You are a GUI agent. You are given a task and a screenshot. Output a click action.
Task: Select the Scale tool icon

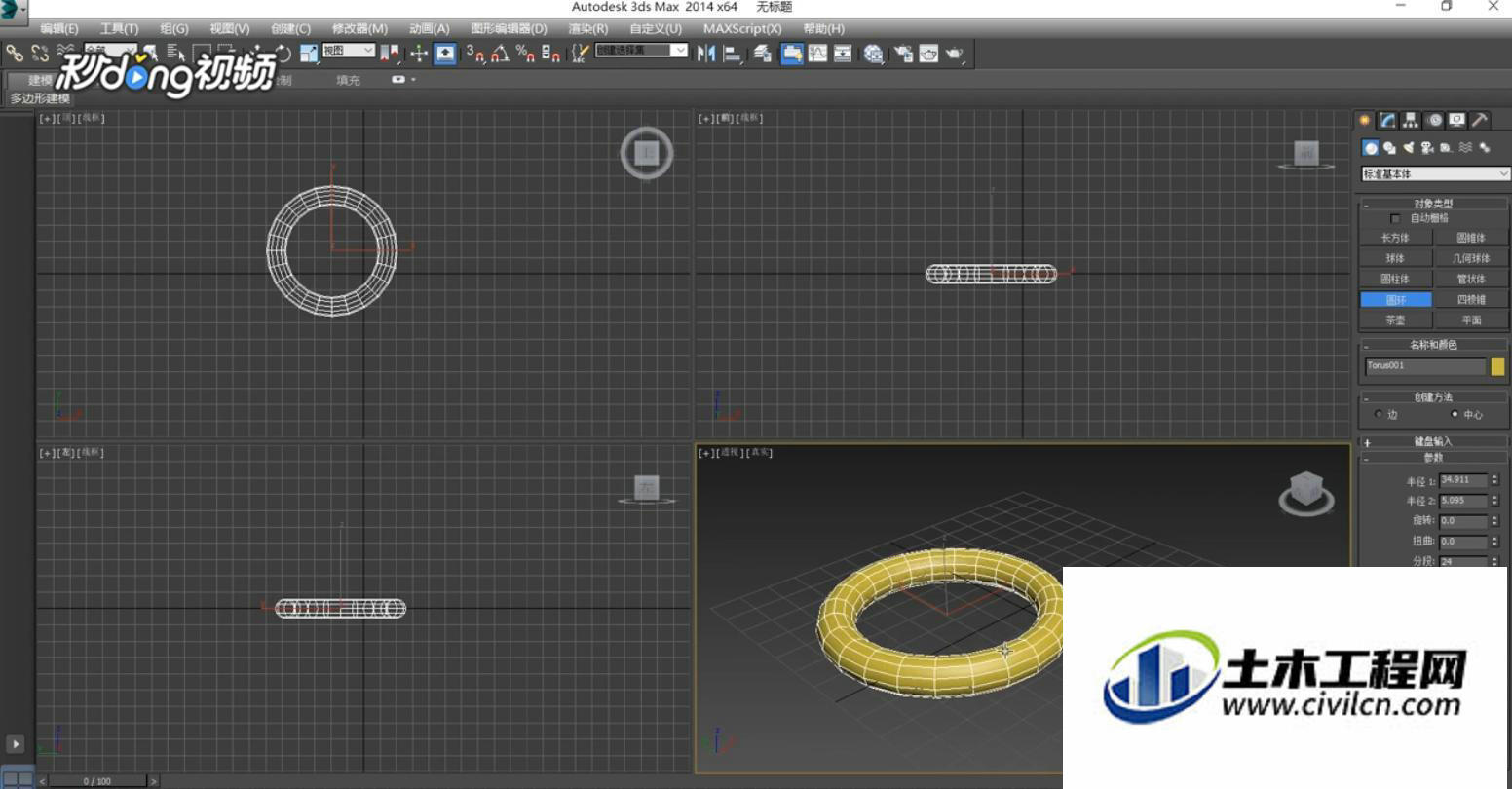[x=309, y=54]
